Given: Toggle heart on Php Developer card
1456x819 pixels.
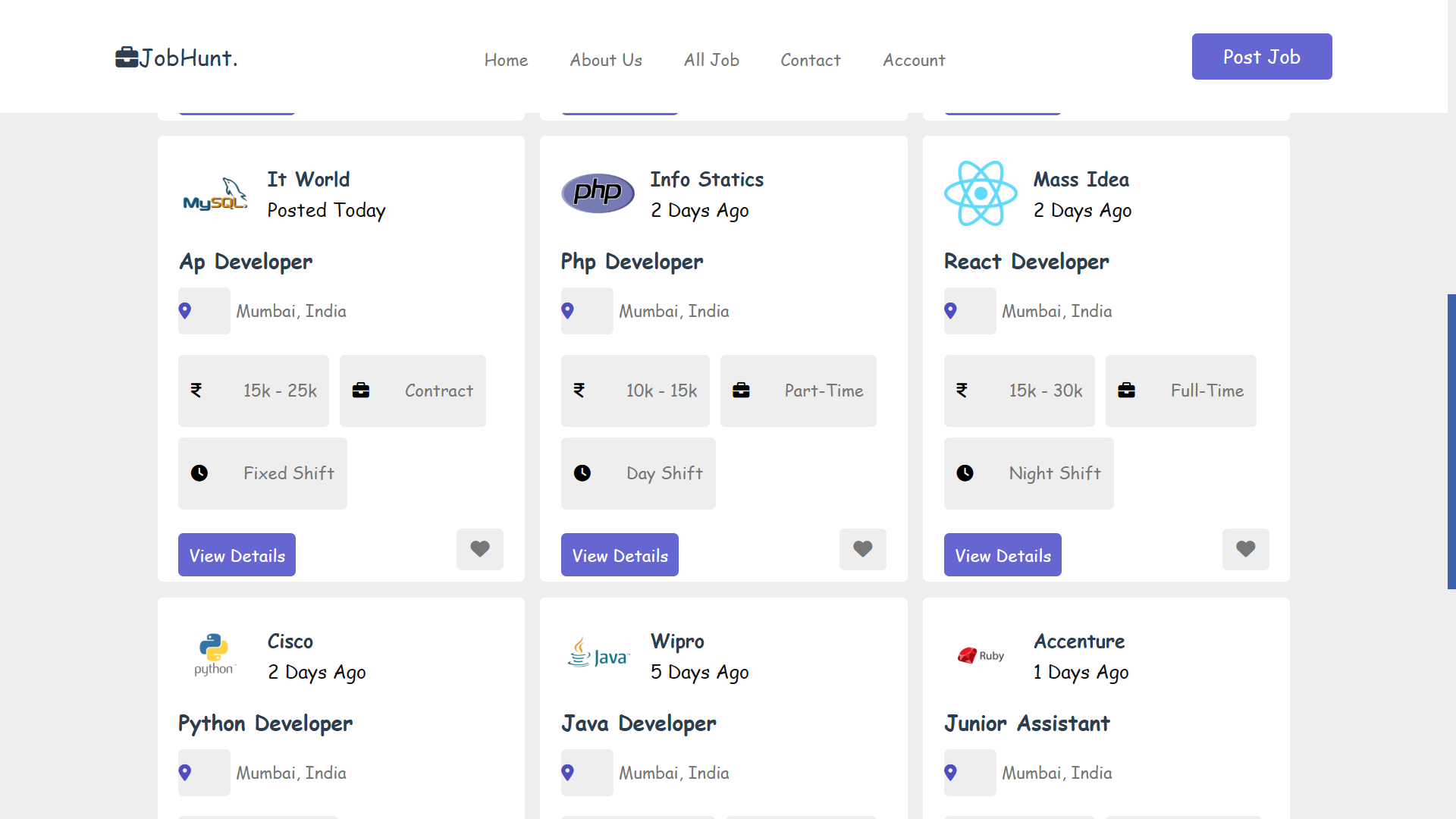Looking at the screenshot, I should (862, 549).
